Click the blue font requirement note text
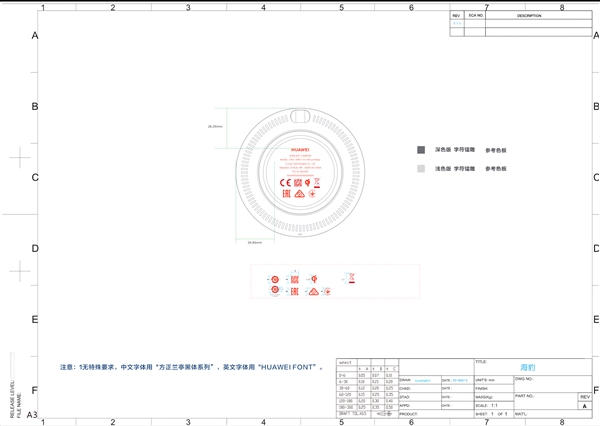Viewport: 600px width, 426px height. 192,367
